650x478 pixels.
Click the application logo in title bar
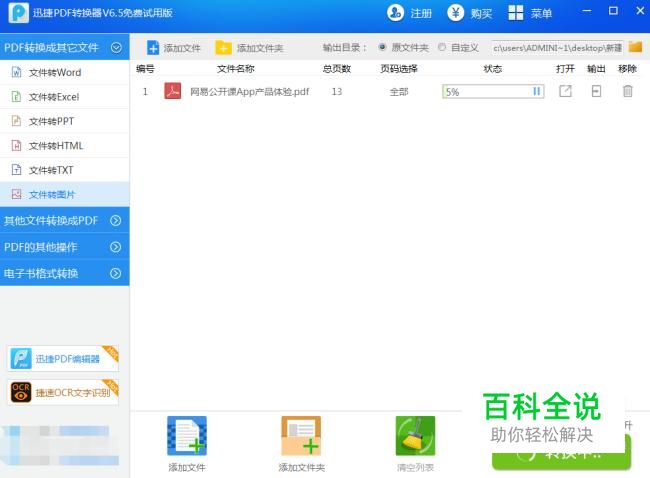(x=19, y=13)
